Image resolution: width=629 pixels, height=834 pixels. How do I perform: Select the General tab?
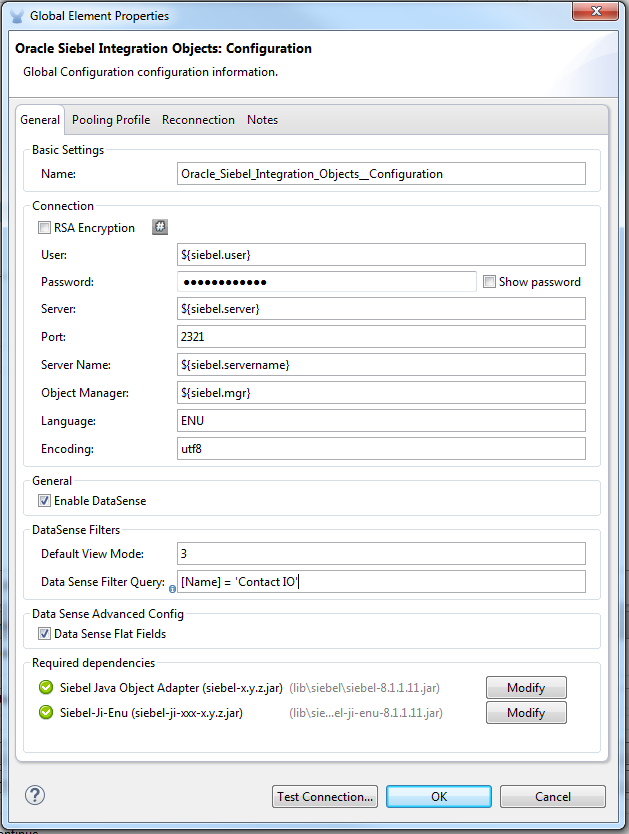[40, 120]
